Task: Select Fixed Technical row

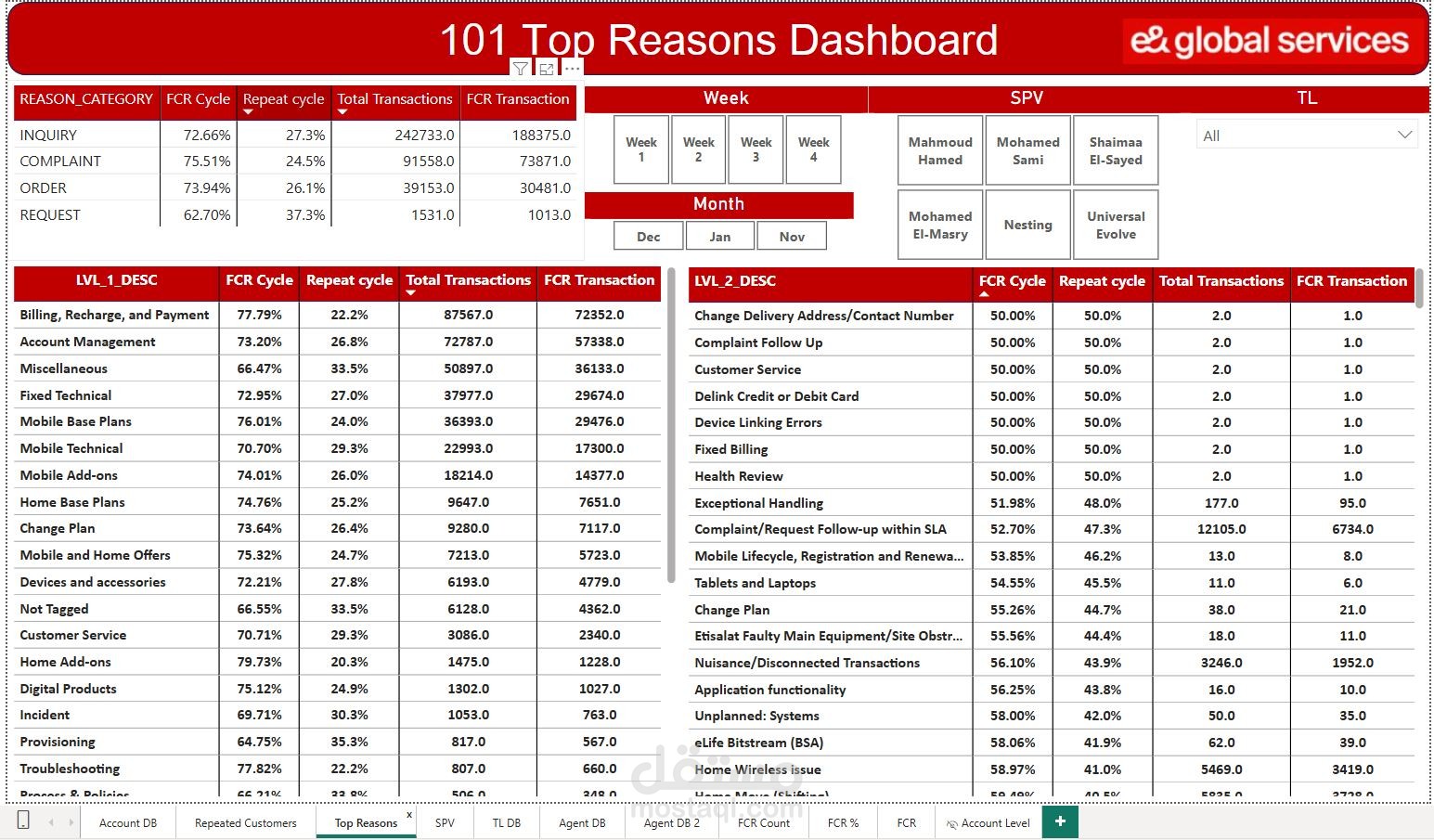Action: click(338, 395)
